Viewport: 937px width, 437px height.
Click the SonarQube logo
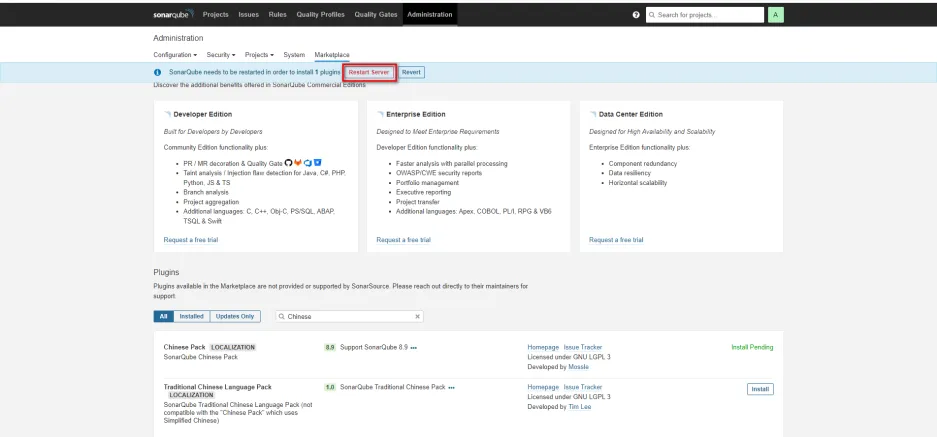[173, 15]
